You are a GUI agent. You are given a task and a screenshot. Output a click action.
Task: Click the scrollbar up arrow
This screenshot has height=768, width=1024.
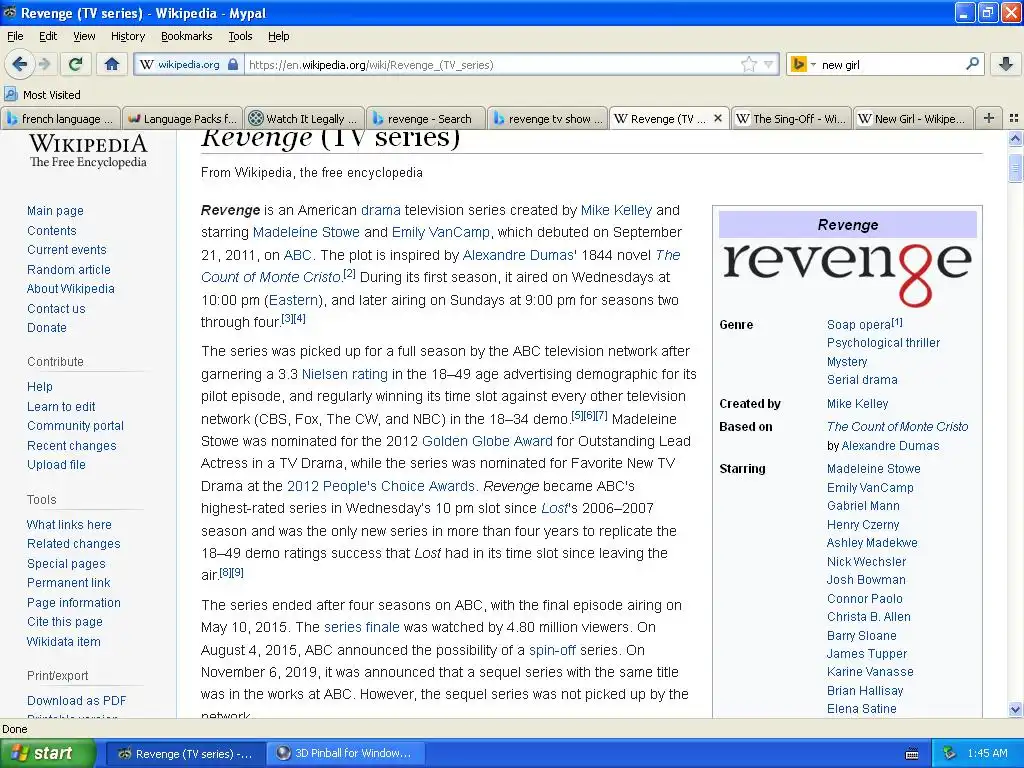[1015, 138]
